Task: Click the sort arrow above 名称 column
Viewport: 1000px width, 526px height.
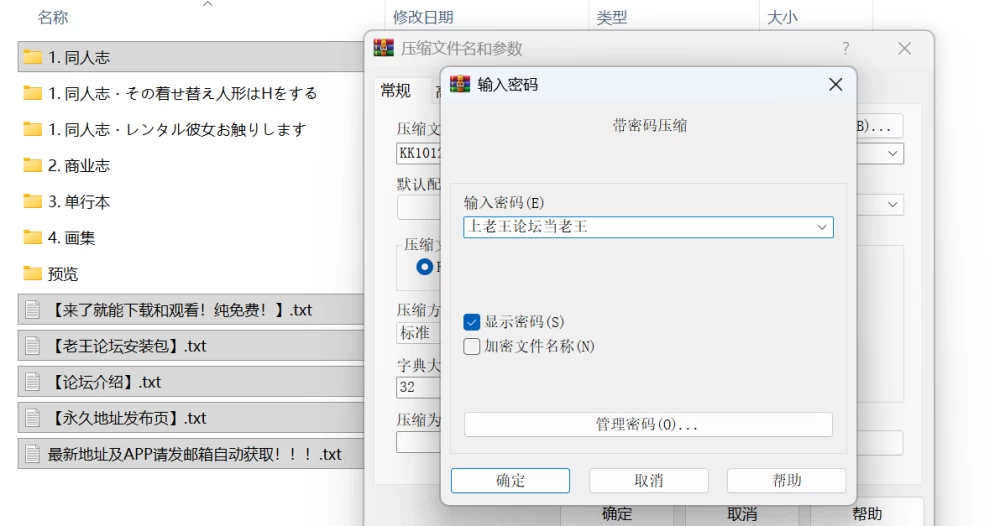Action: pyautogui.click(x=207, y=4)
